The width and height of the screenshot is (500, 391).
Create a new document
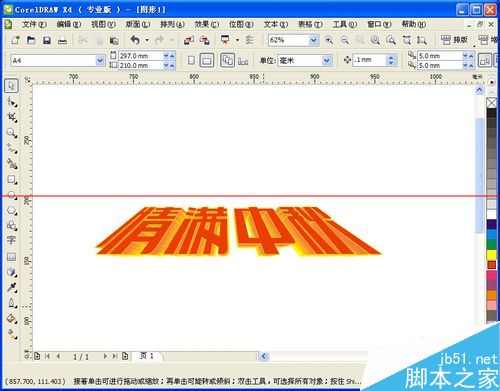click(x=15, y=40)
